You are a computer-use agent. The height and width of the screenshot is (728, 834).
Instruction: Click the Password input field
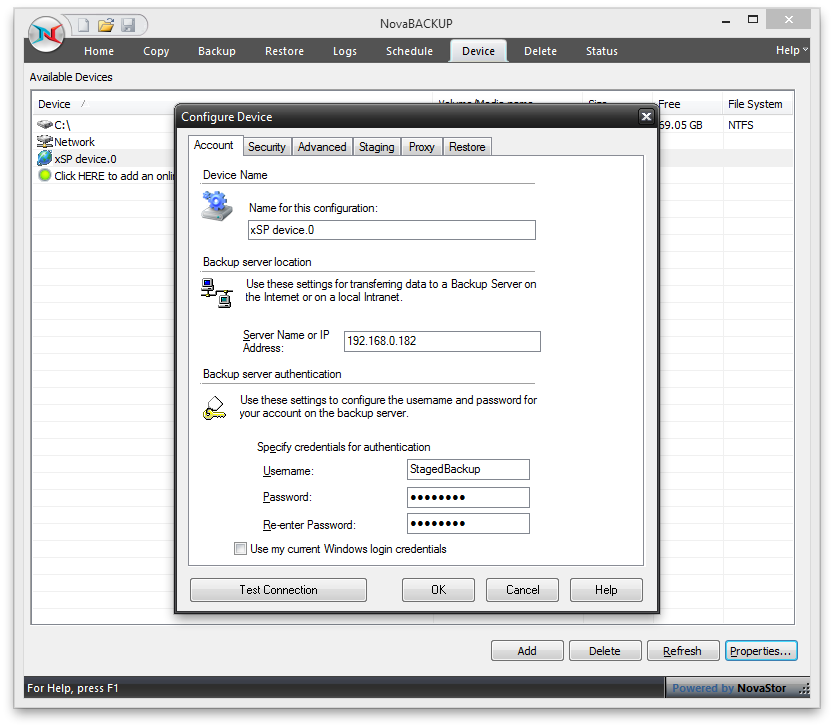click(x=468, y=497)
